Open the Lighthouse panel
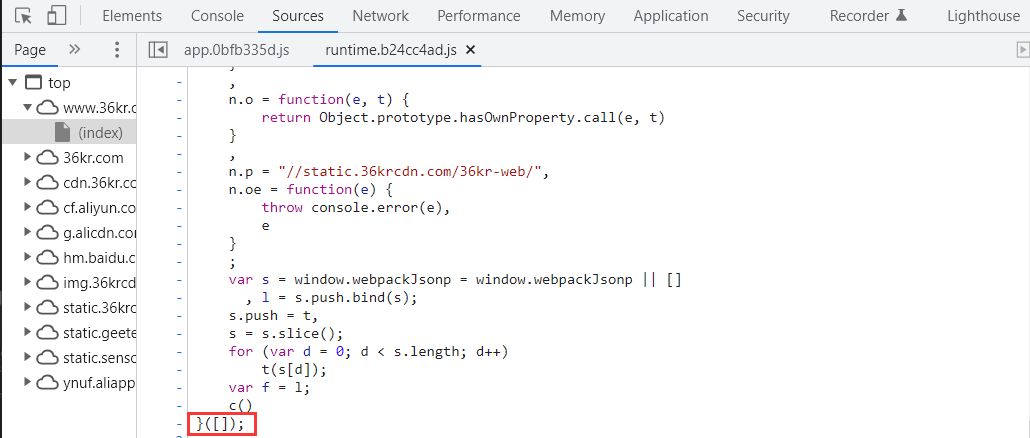1030x438 pixels. [983, 16]
